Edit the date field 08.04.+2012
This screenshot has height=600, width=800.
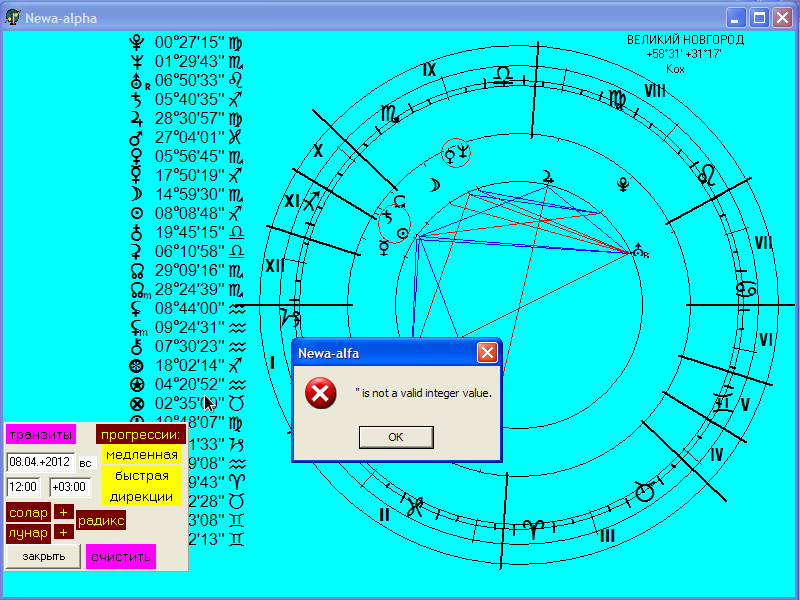[40, 462]
